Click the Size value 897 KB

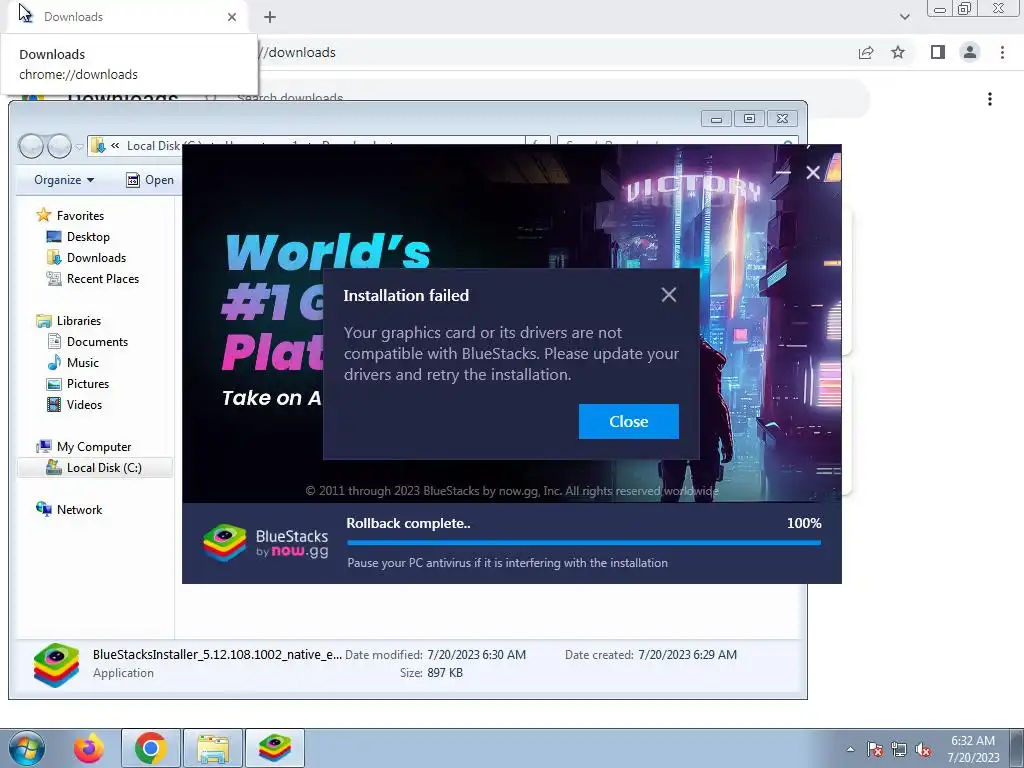pos(445,673)
